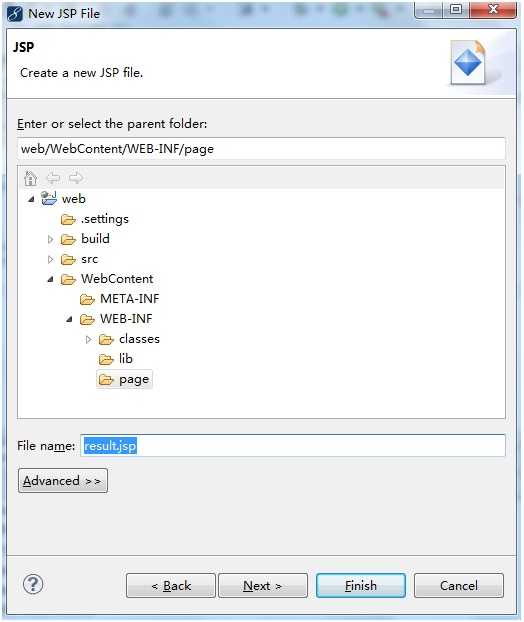Viewport: 524px width, 622px height.
Task: Expand the build folder node
Action: pos(50,239)
